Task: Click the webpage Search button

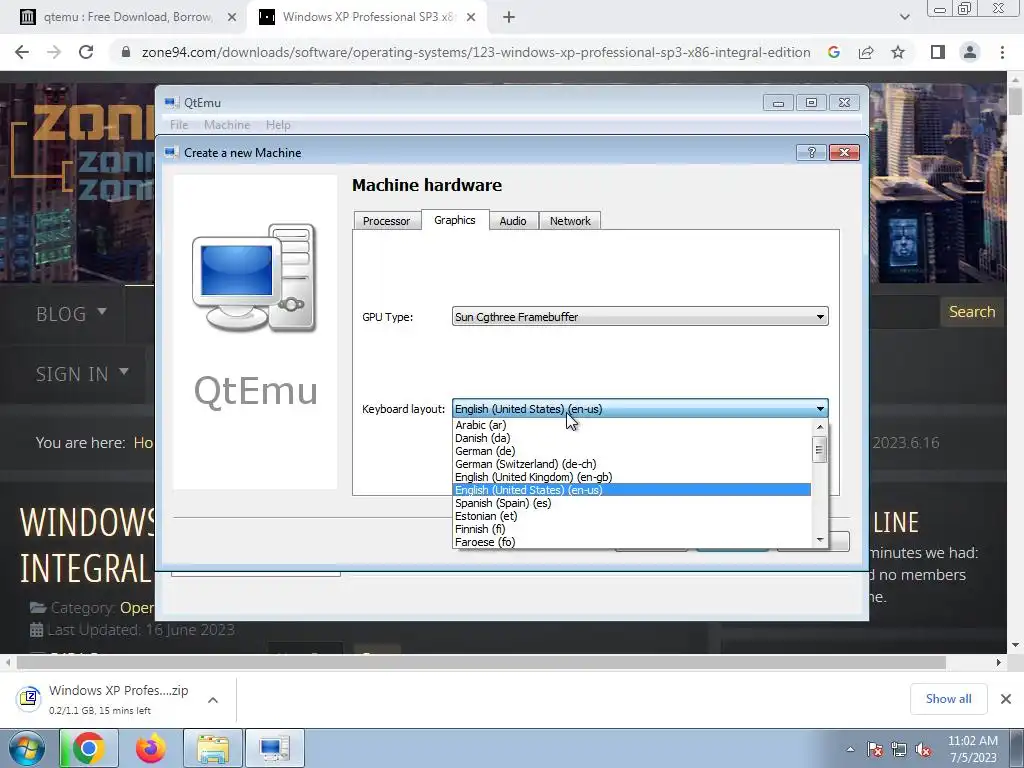Action: pos(972,312)
